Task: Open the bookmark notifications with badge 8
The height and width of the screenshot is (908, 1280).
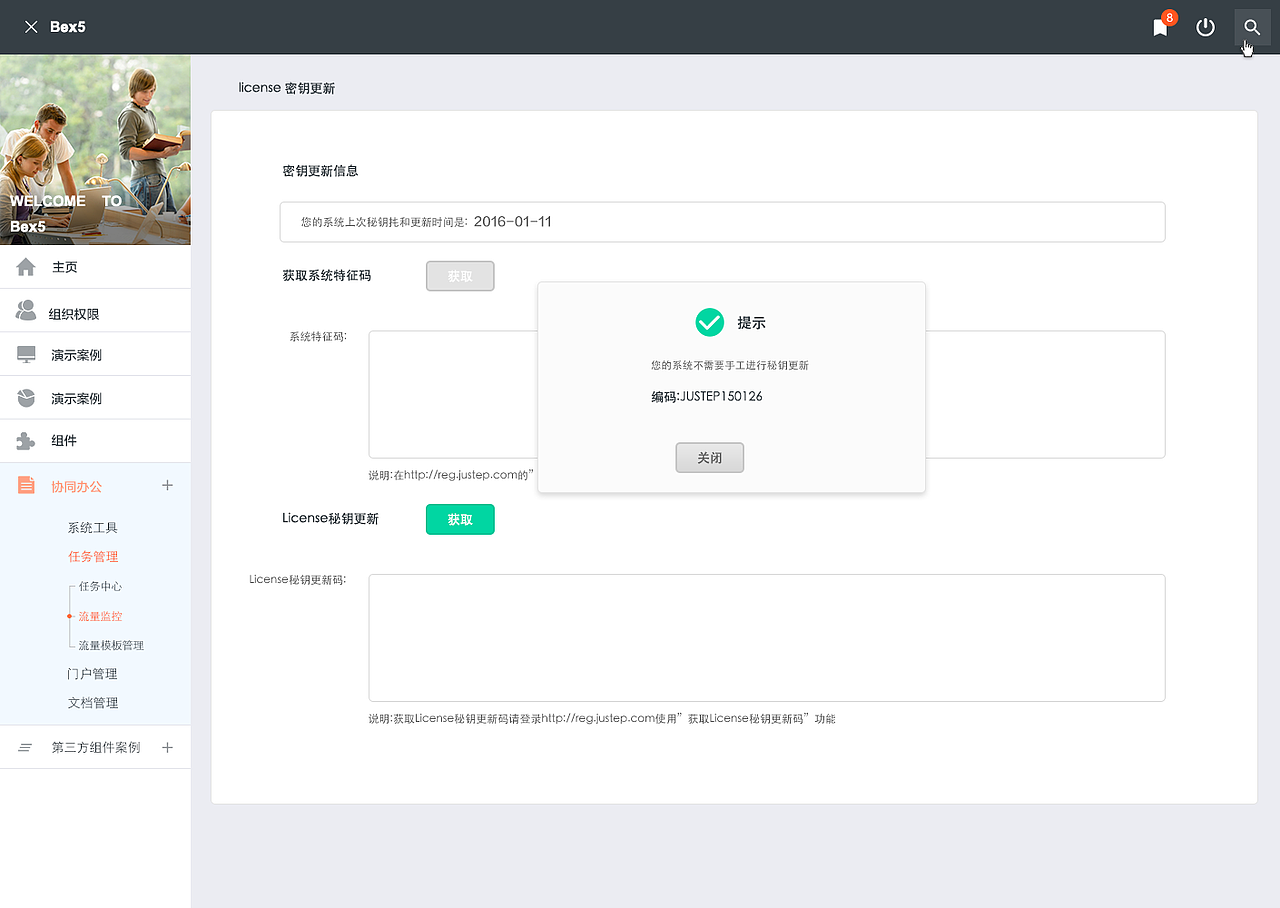Action: pyautogui.click(x=1161, y=26)
